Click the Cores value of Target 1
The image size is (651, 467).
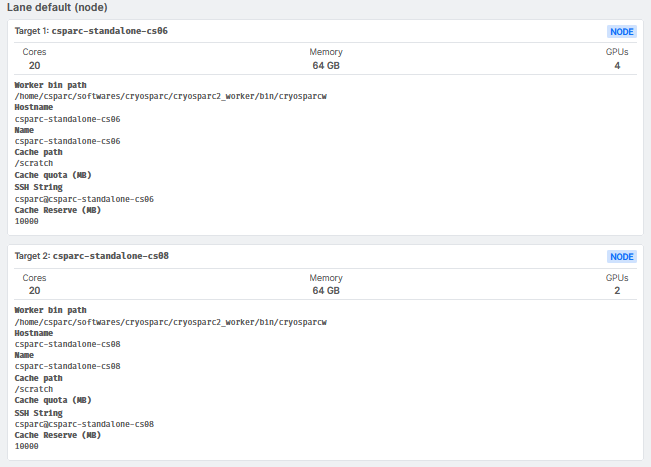tap(35, 66)
